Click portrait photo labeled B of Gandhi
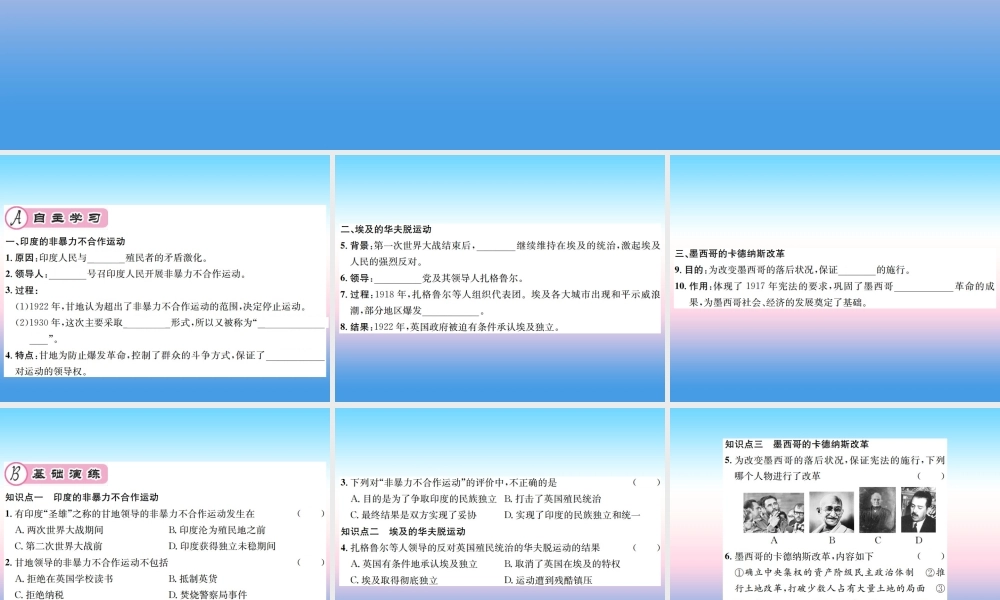Image resolution: width=1000 pixels, height=600 pixels. tap(832, 512)
